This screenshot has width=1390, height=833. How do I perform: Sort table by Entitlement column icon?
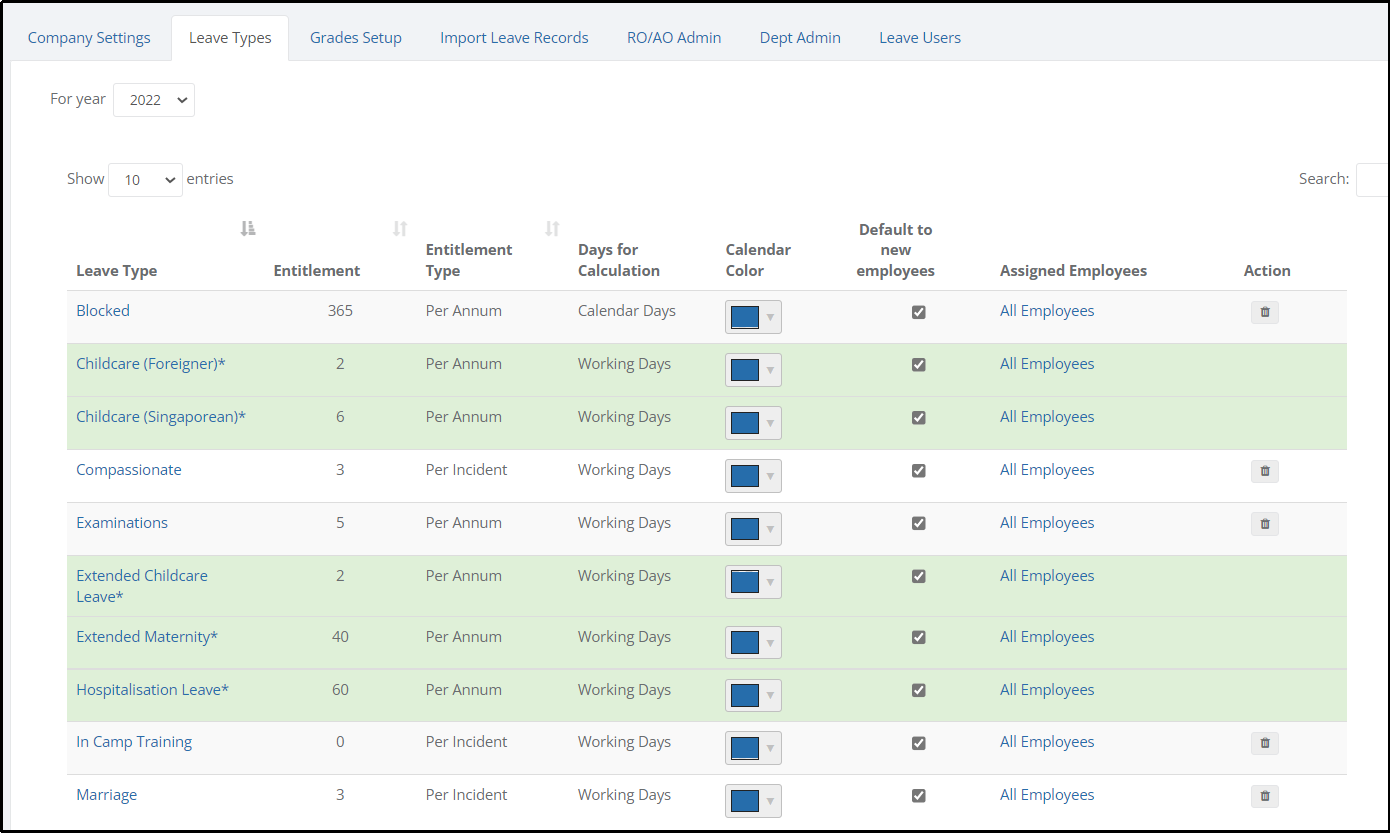pos(400,229)
